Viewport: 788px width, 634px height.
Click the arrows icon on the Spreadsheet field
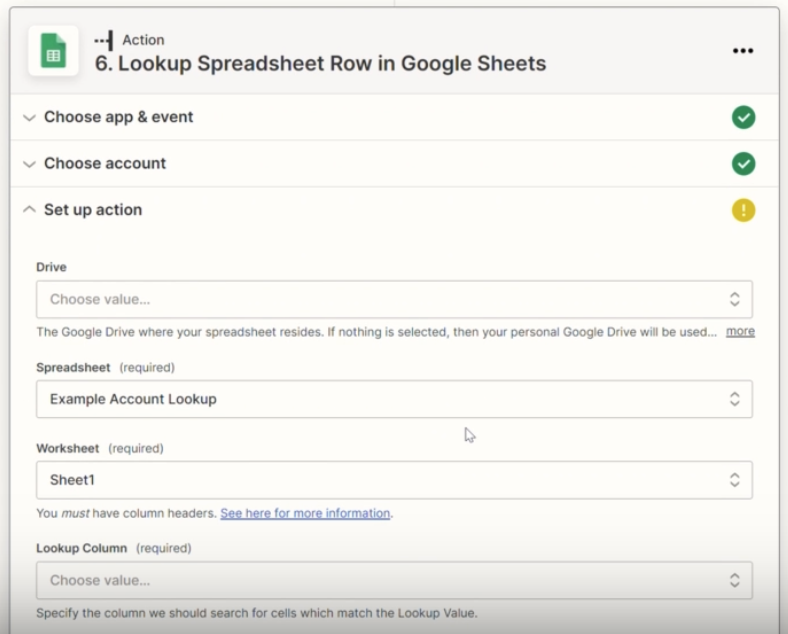click(x=735, y=399)
